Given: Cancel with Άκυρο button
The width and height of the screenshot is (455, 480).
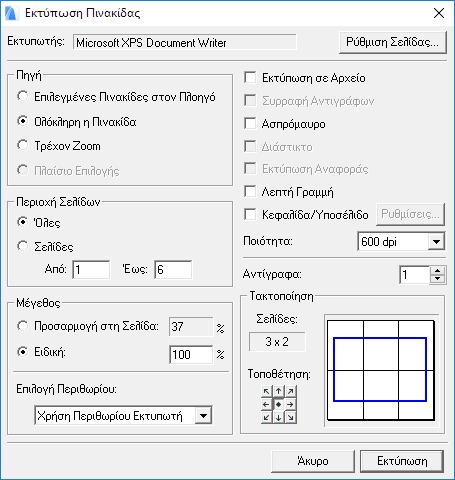Looking at the screenshot, I should tap(313, 461).
